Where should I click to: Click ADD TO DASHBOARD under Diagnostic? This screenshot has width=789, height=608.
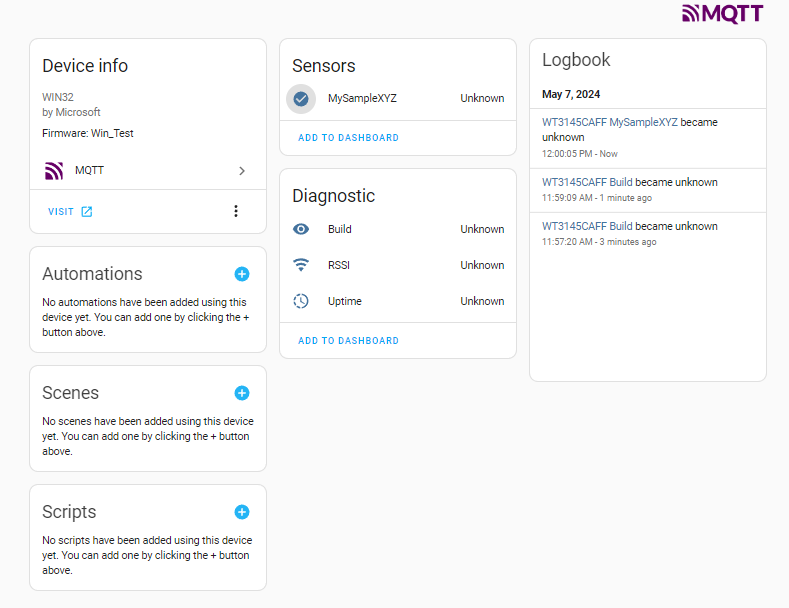tap(348, 341)
